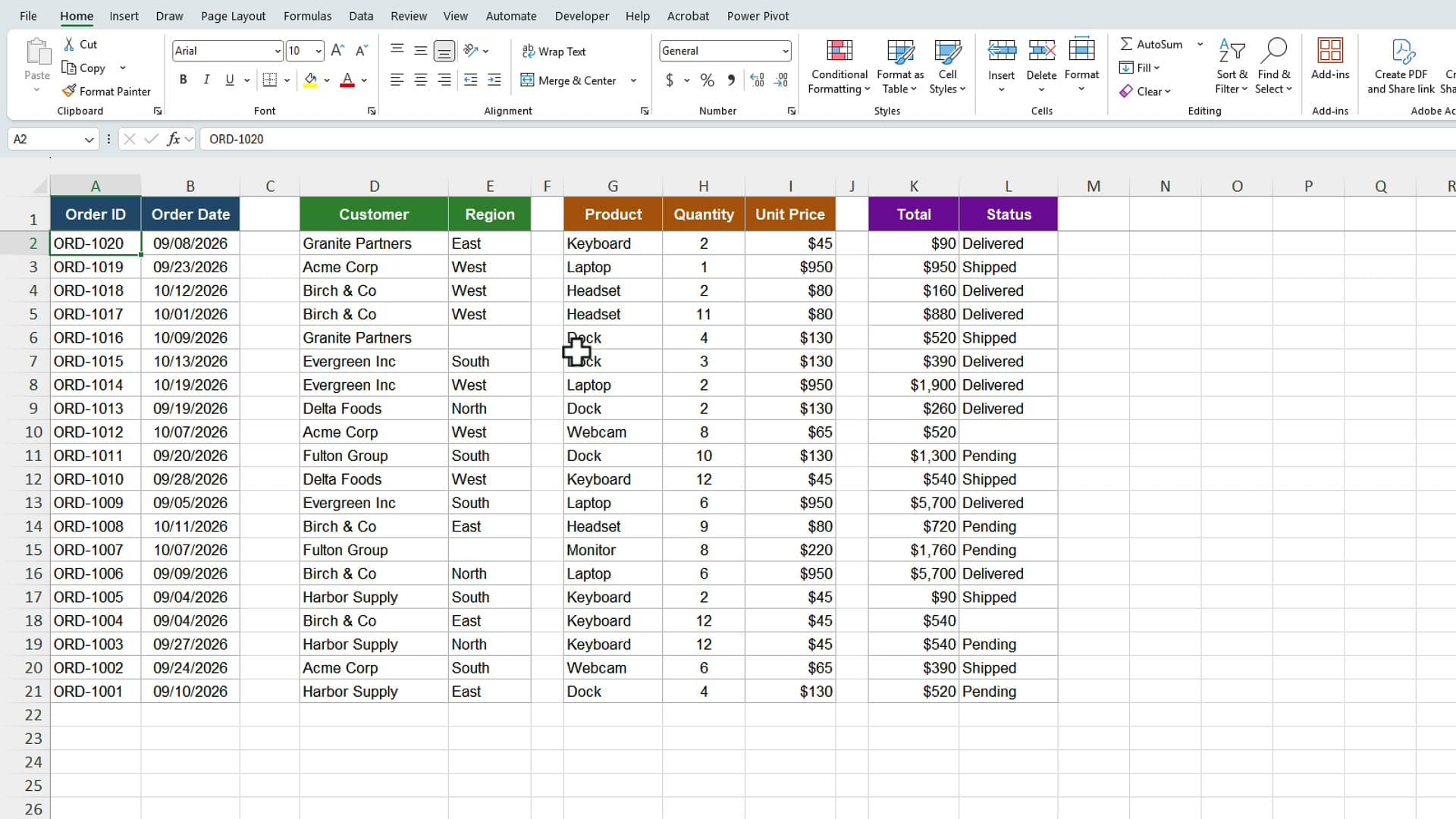Decrease font size with the smaller A icon
1456x819 pixels.
pyautogui.click(x=362, y=51)
